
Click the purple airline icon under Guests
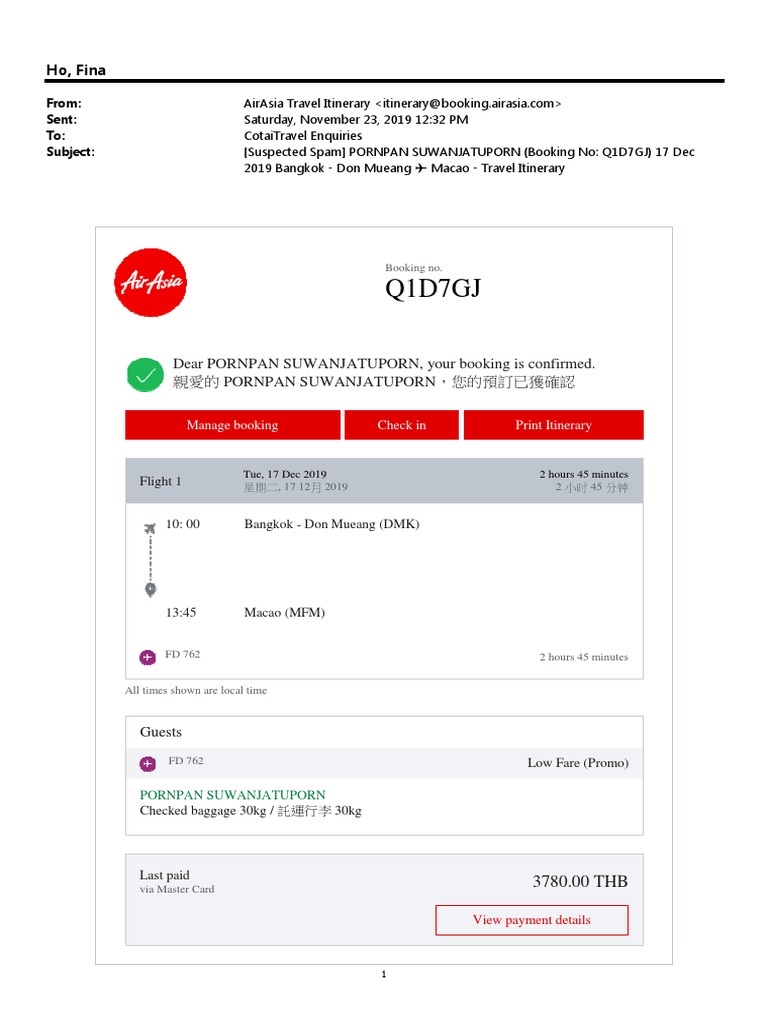(148, 764)
